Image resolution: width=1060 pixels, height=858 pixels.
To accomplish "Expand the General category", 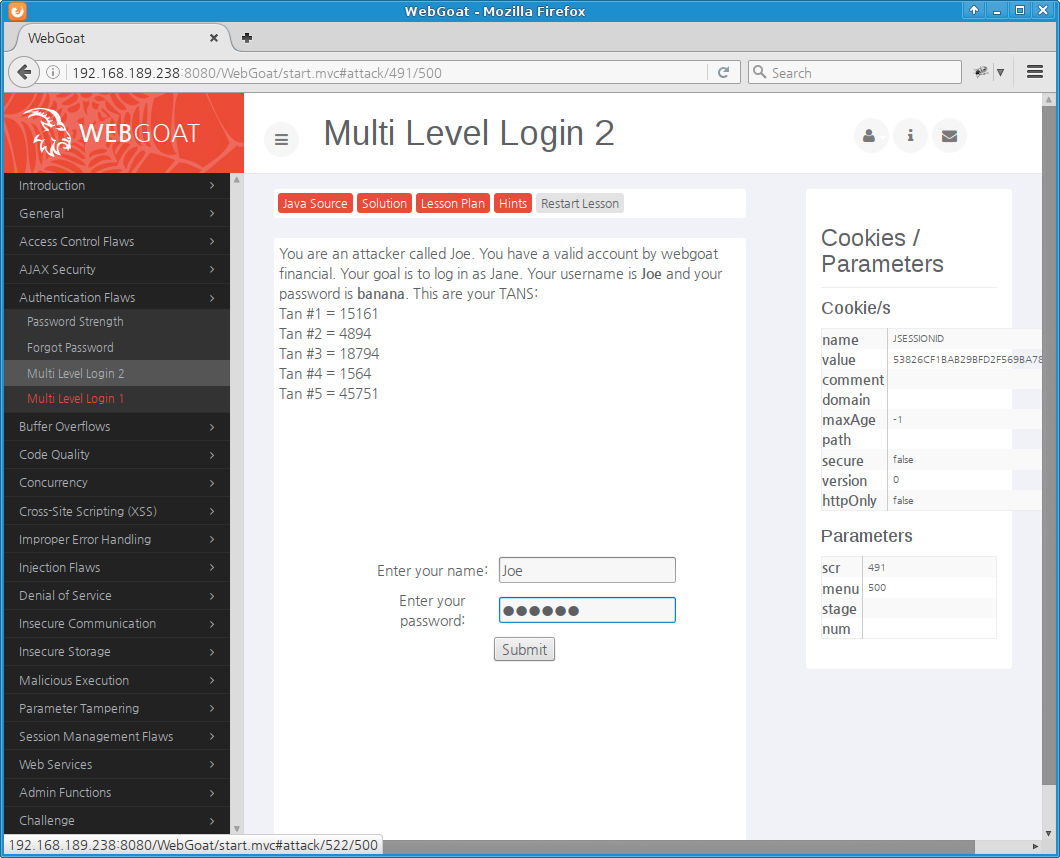I will [117, 213].
